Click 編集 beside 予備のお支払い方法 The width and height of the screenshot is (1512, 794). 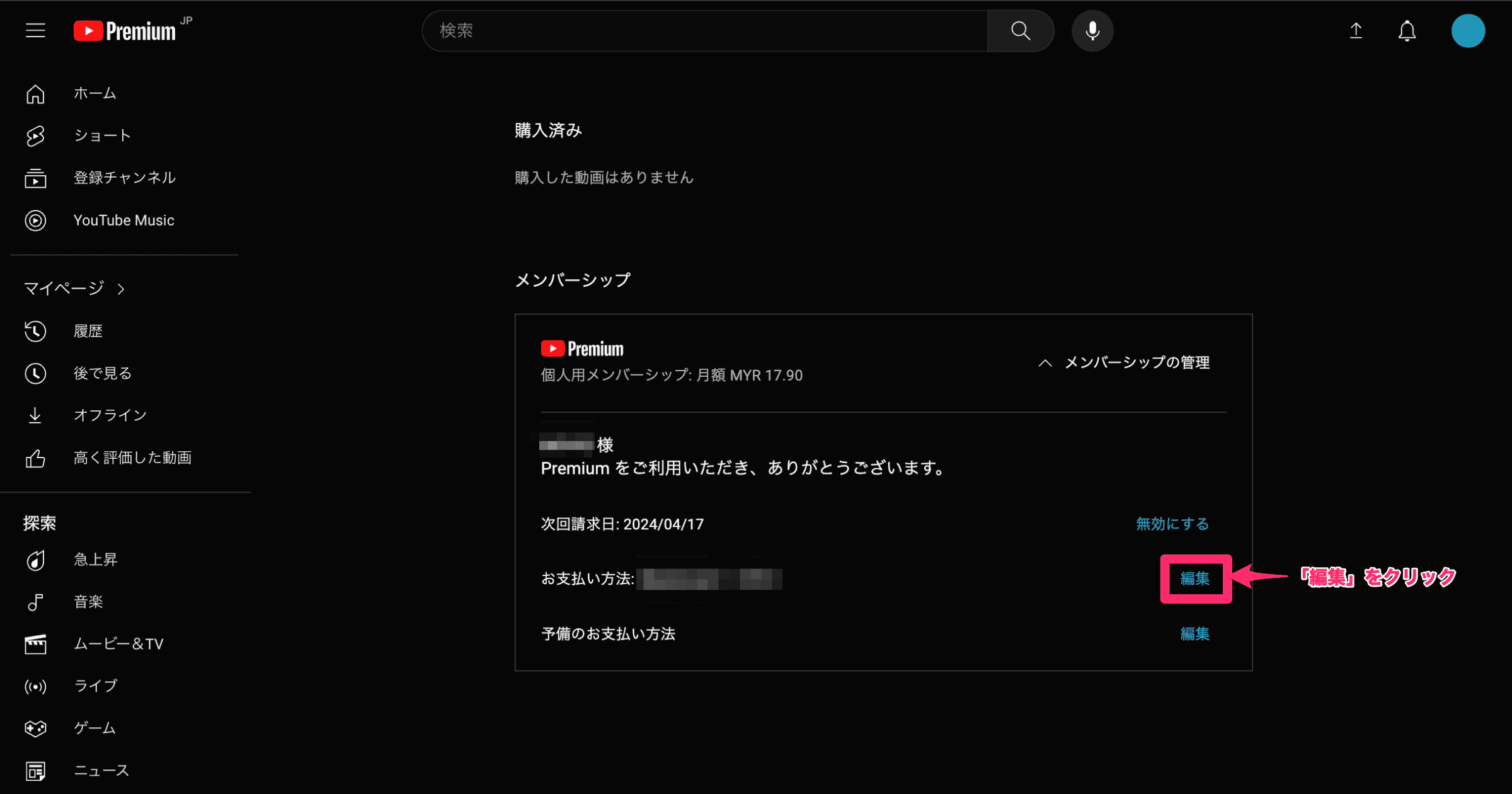pos(1194,634)
